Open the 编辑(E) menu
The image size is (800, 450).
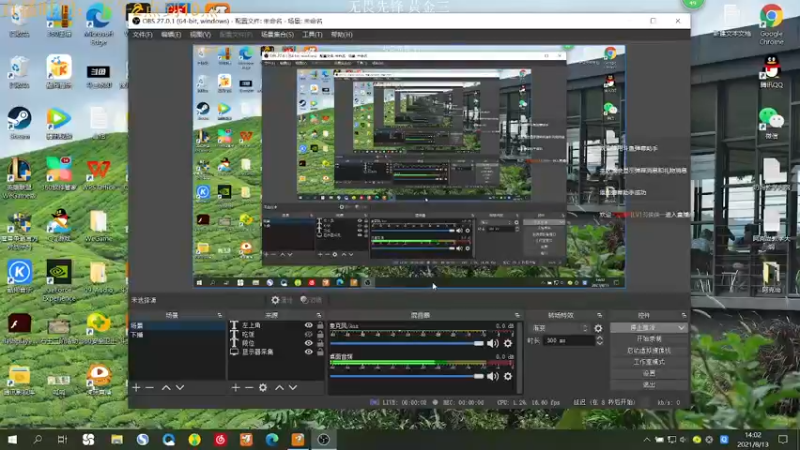171,35
